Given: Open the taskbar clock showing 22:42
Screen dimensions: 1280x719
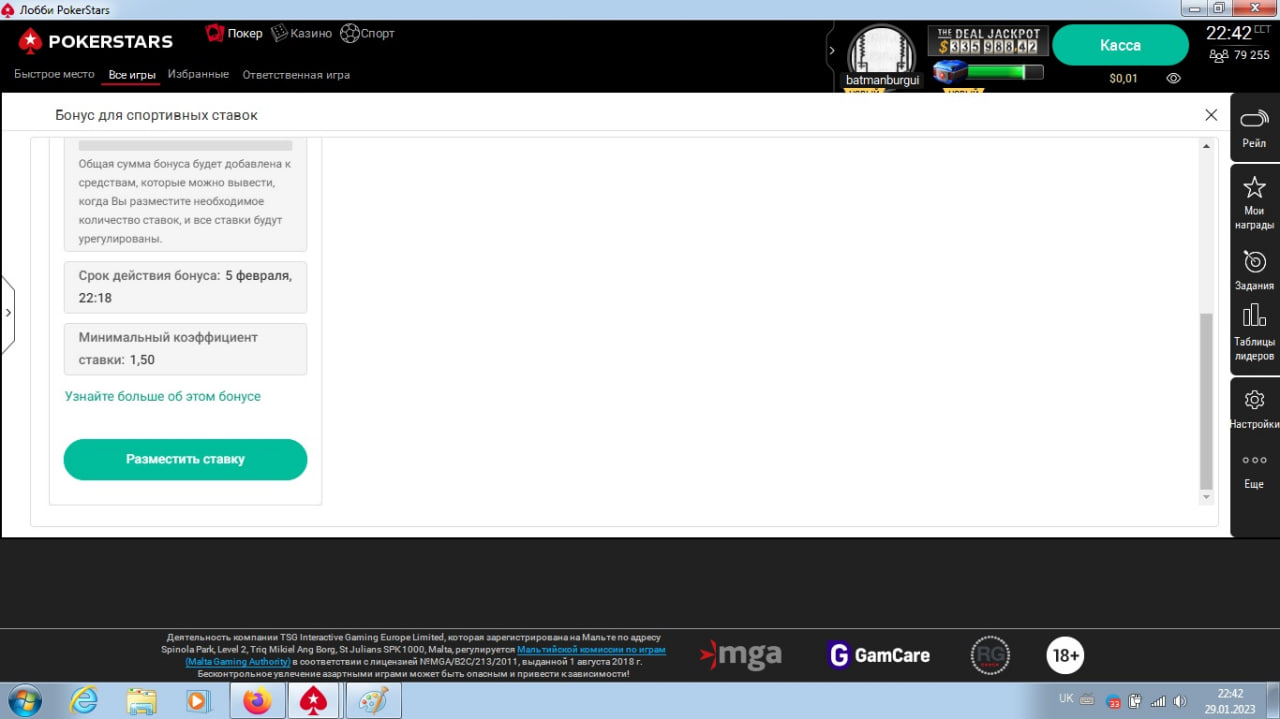Looking at the screenshot, I should [1230, 701].
